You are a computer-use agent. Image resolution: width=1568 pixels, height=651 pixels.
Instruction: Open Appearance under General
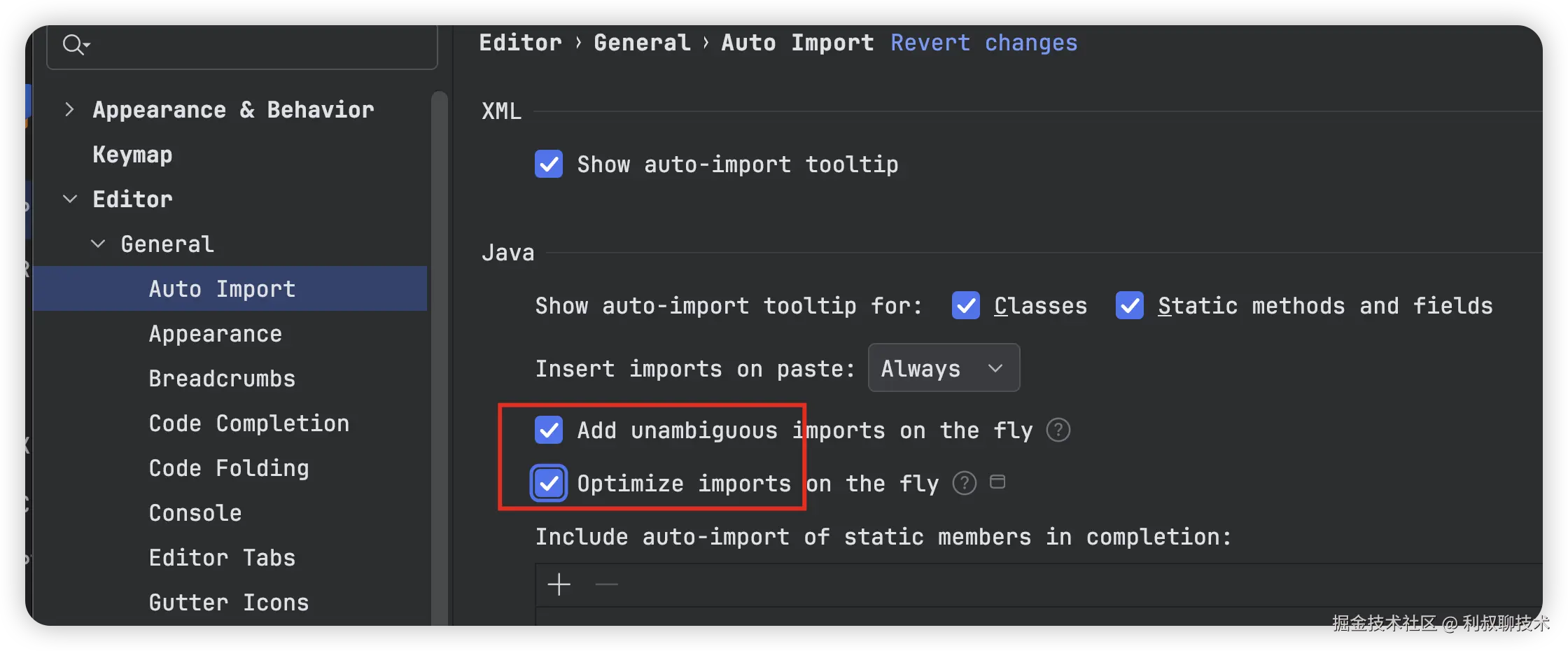point(216,333)
